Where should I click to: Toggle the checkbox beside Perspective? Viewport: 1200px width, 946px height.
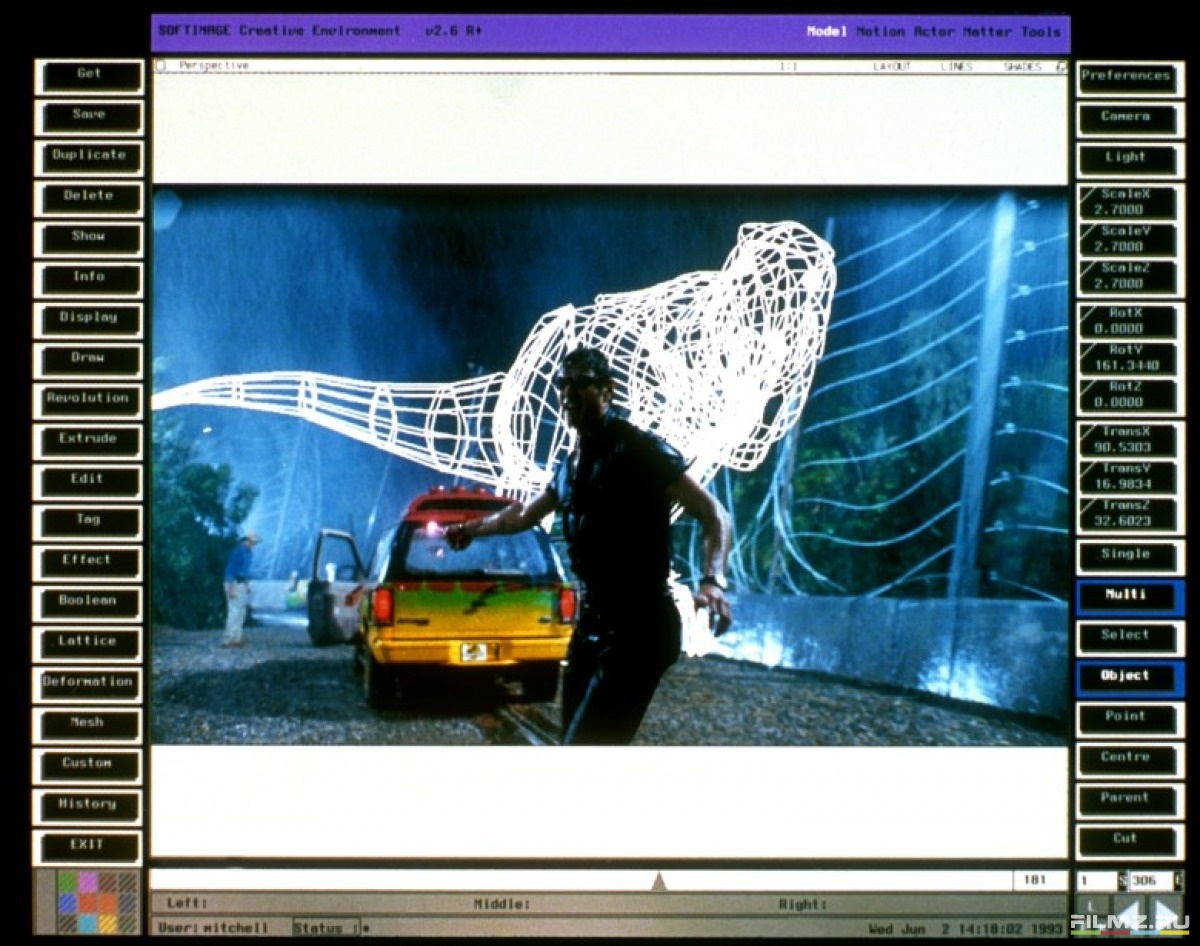pyautogui.click(x=160, y=66)
